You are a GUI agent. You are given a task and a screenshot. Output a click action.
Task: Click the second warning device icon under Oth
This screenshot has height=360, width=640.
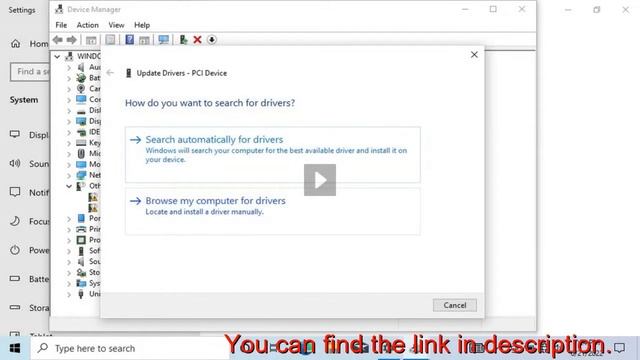[93, 208]
